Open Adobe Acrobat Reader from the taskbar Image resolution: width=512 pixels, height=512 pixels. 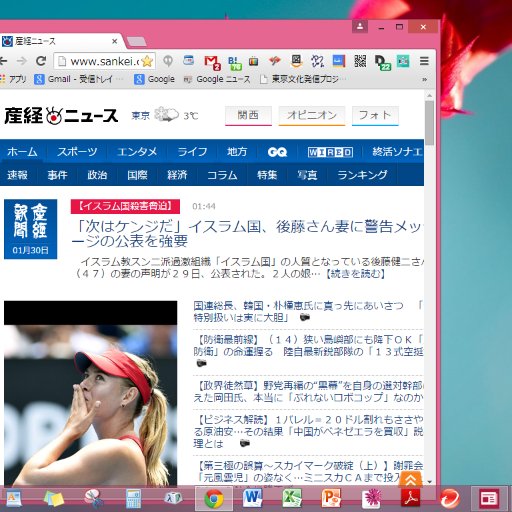[x=410, y=499]
